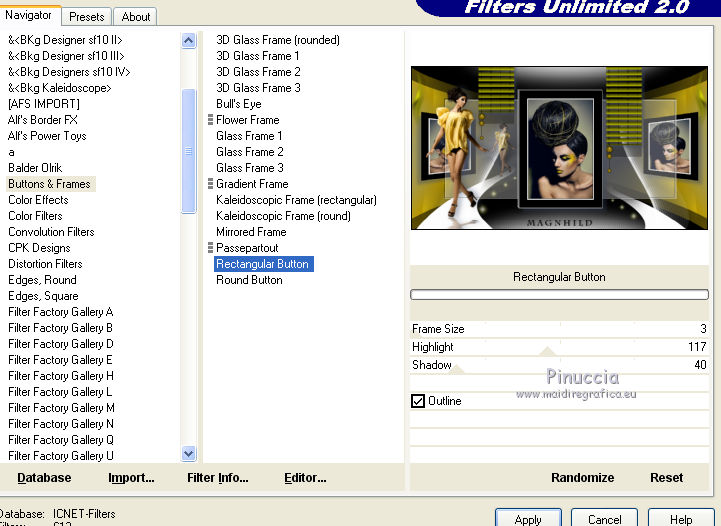This screenshot has width=721, height=526.
Task: Select Edges, Round category
Action: coord(42,280)
